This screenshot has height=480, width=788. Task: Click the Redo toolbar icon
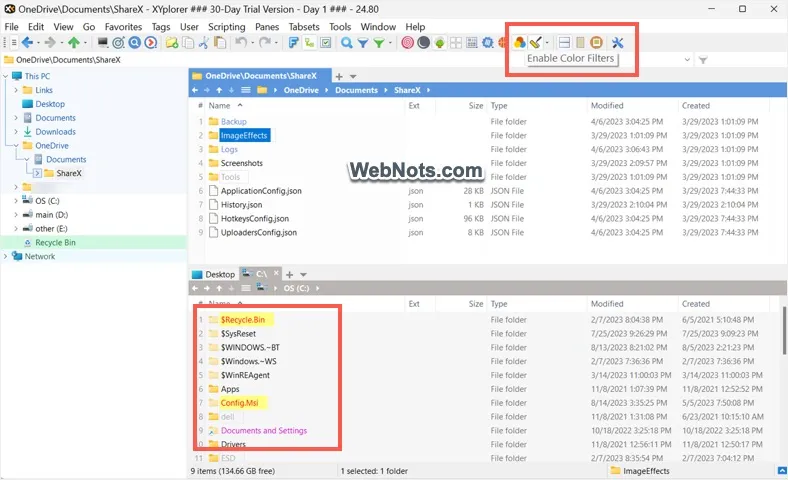click(x=265, y=43)
